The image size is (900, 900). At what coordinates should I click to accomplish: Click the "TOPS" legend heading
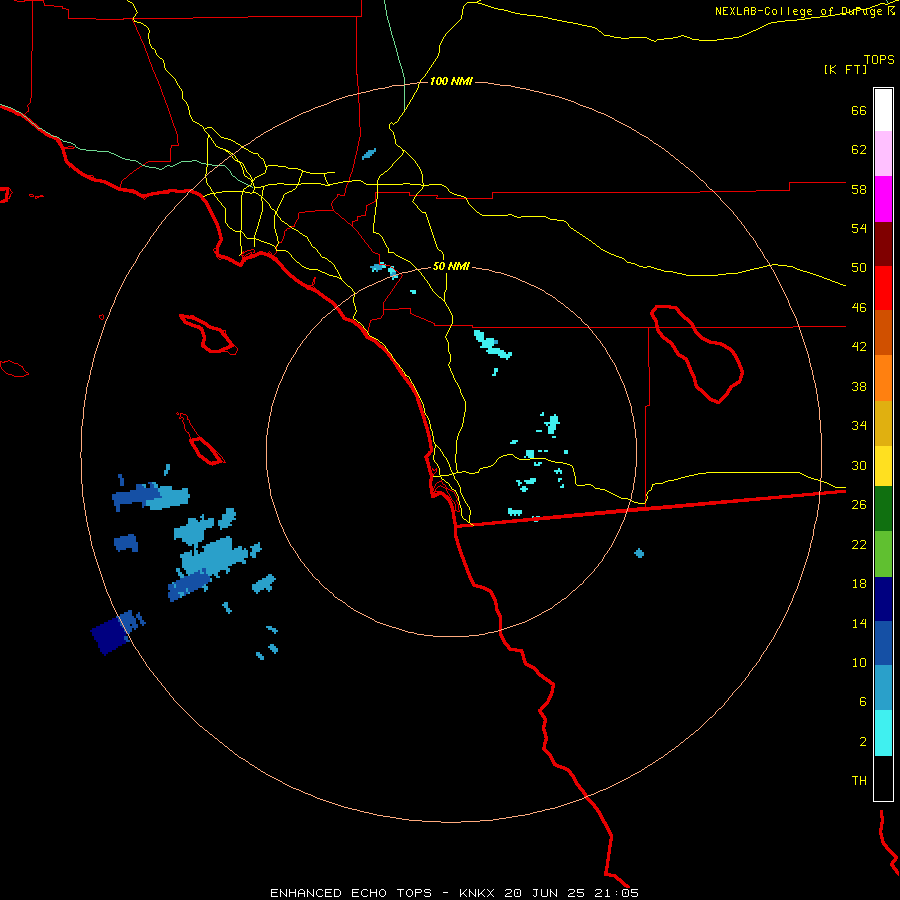coord(879,59)
